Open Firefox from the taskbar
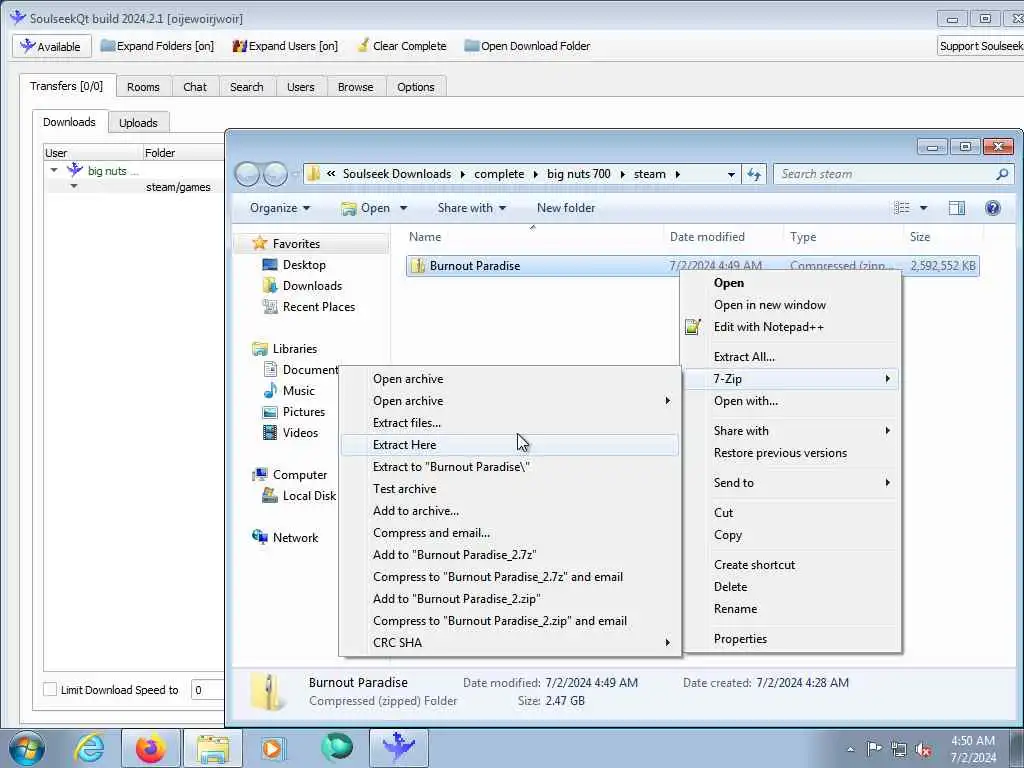1024x768 pixels. pos(150,748)
